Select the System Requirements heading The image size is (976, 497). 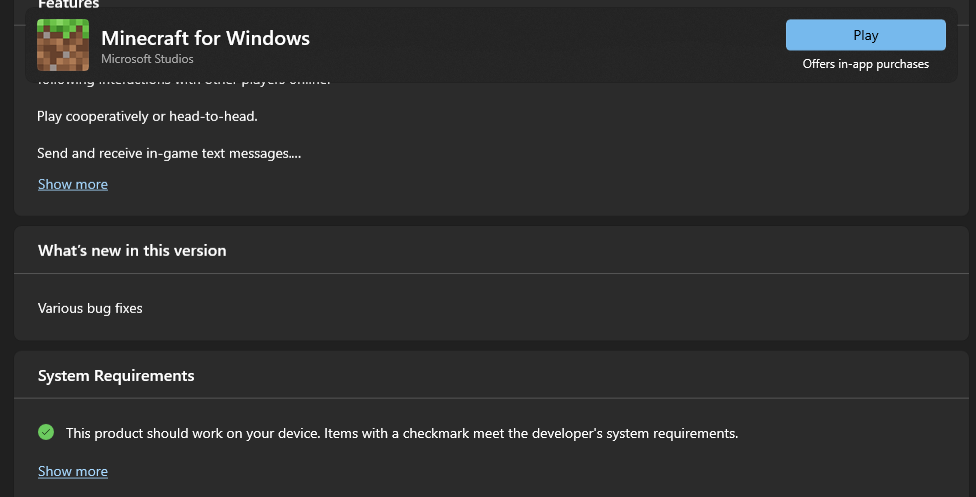point(116,376)
